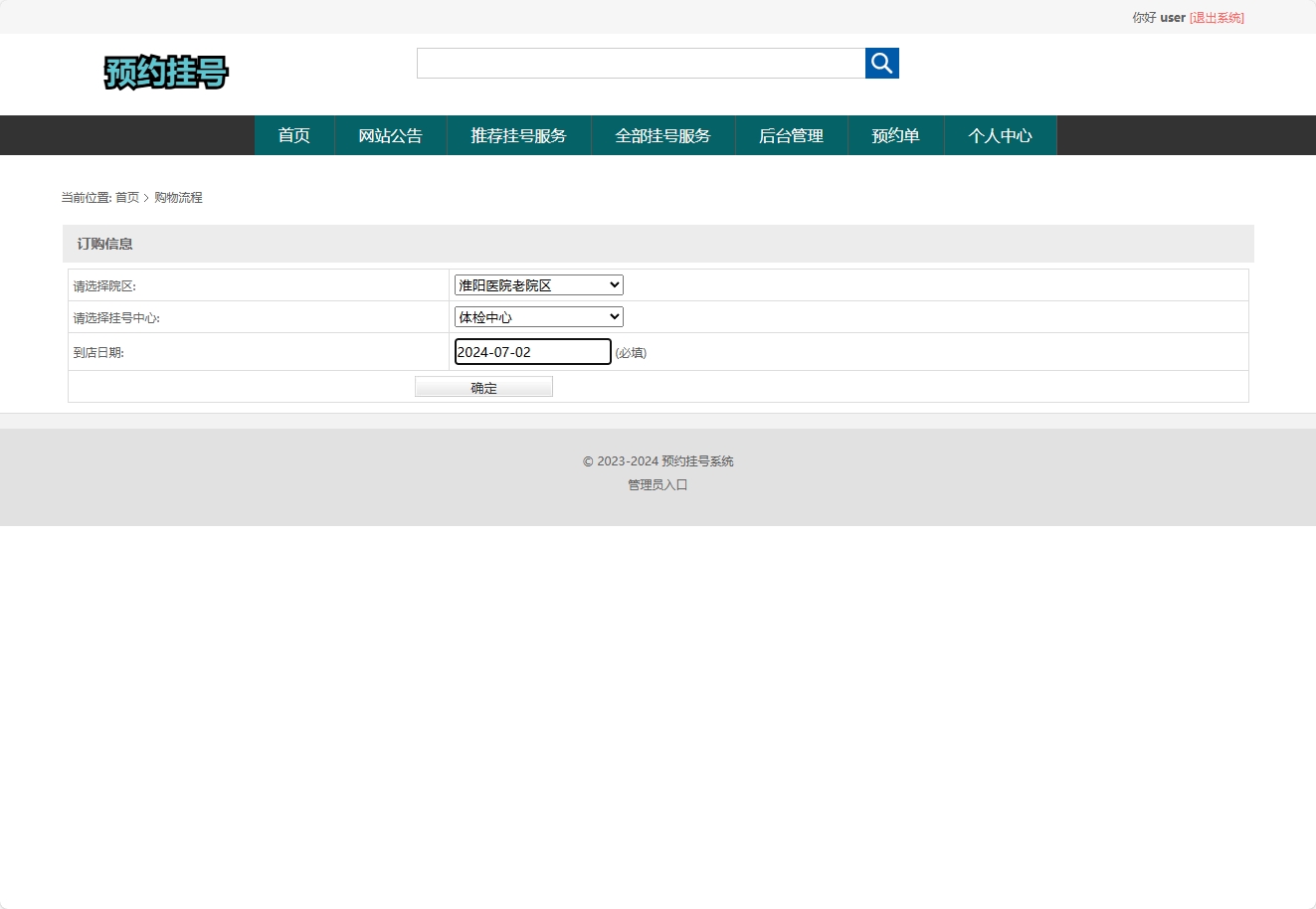Open the 首页 navigation tab
This screenshot has height=909, width=1316.
coord(294,135)
